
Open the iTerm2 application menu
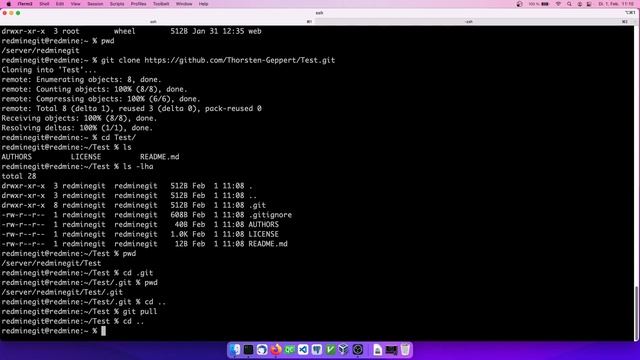pyautogui.click(x=25, y=4)
